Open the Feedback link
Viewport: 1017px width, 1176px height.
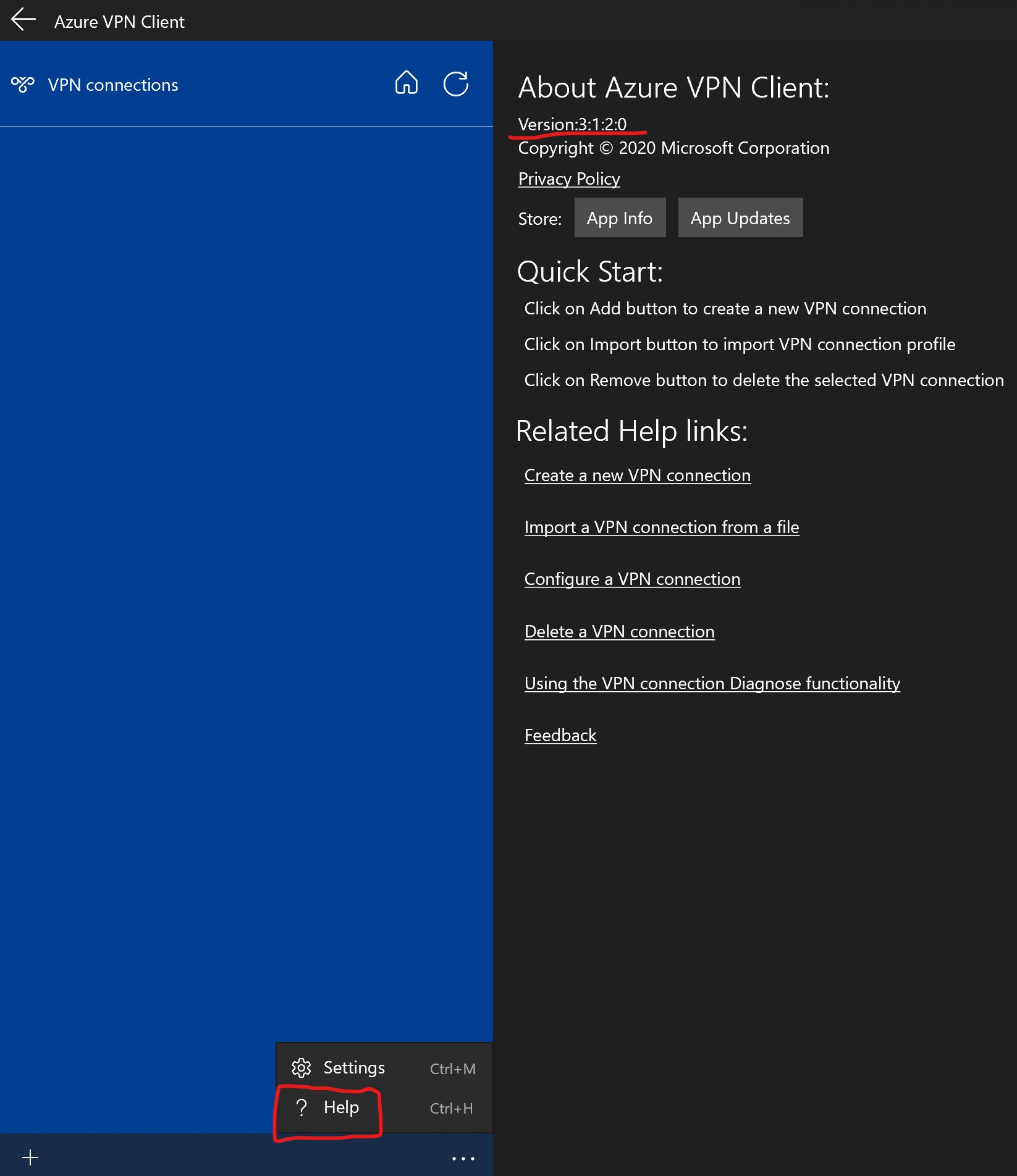[560, 735]
